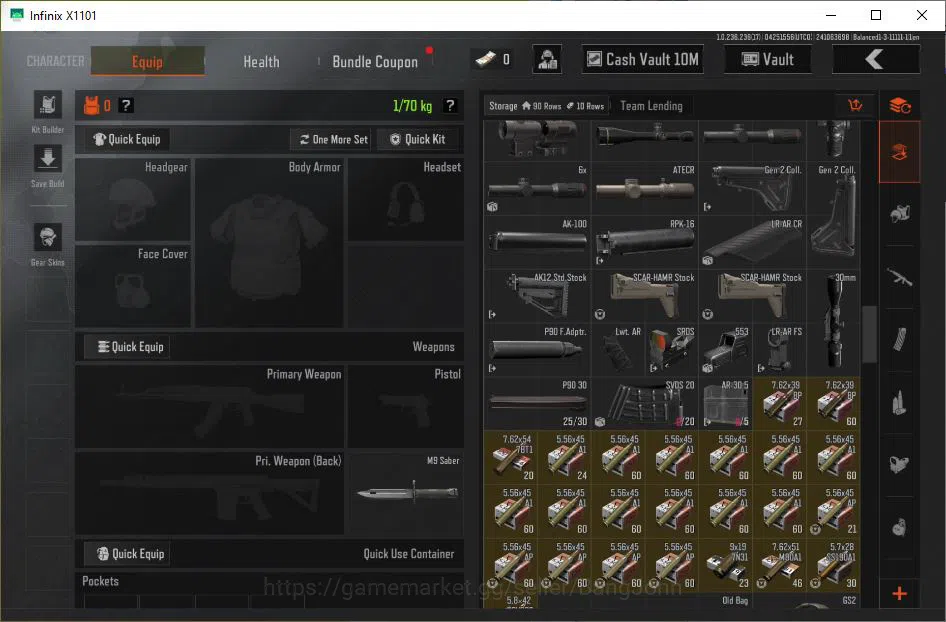Open the Vault button
946x622 pixels.
[767, 59]
